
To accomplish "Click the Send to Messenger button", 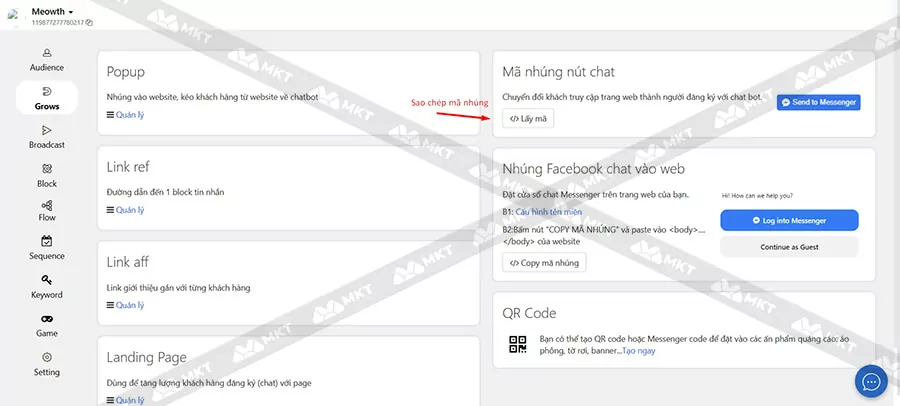I will (818, 102).
